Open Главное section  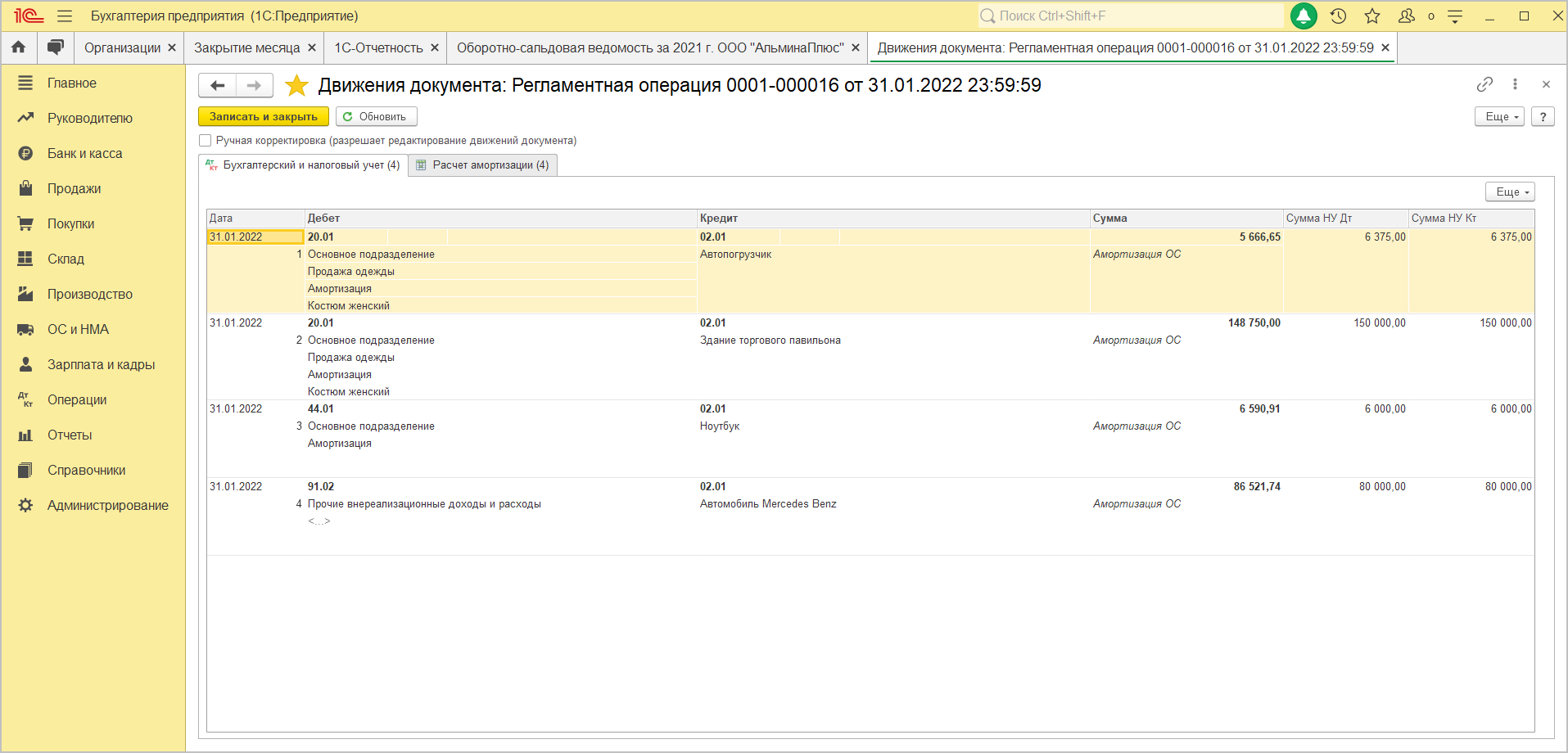[93, 83]
